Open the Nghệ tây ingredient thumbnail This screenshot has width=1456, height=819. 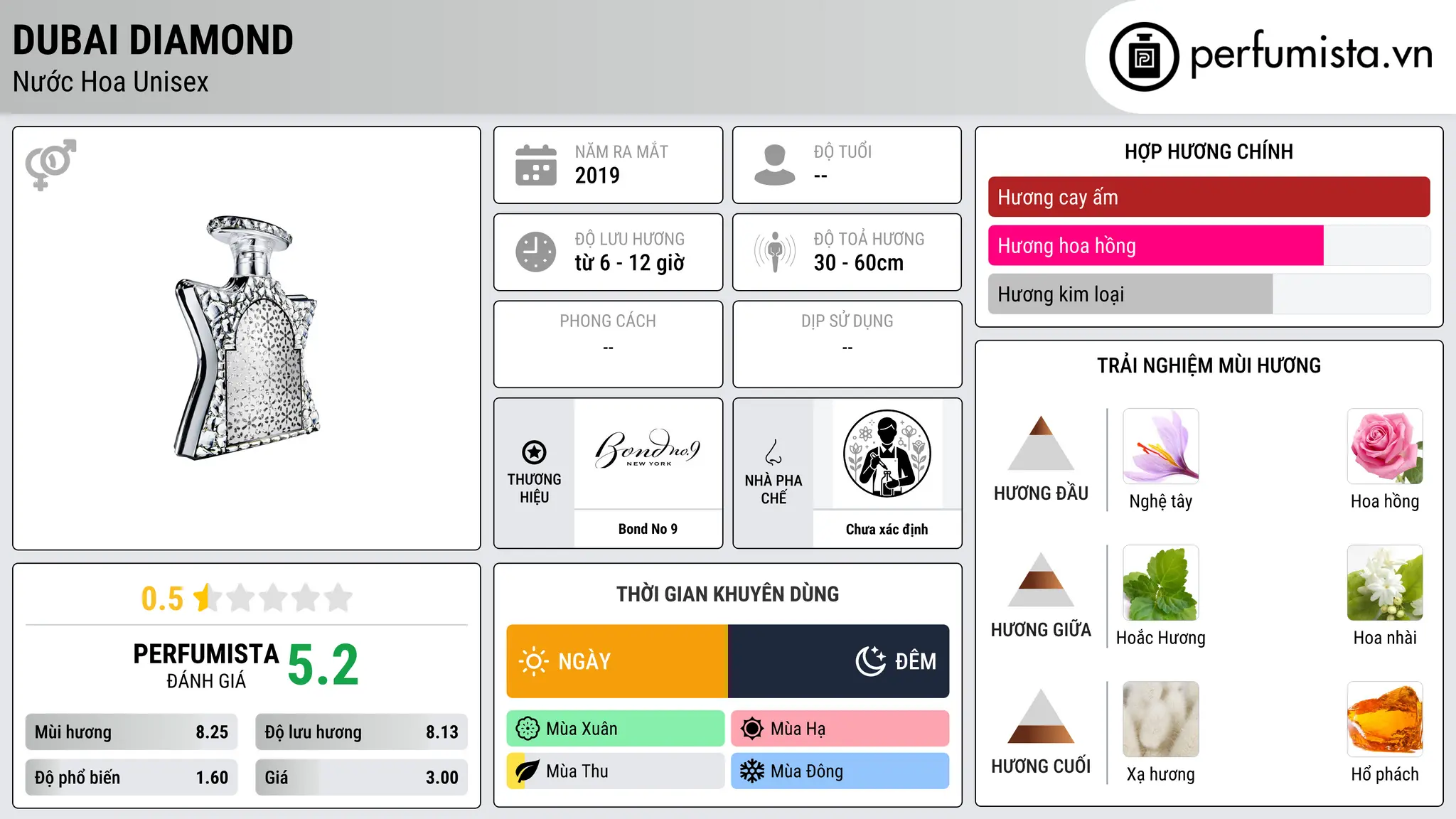(x=1161, y=446)
